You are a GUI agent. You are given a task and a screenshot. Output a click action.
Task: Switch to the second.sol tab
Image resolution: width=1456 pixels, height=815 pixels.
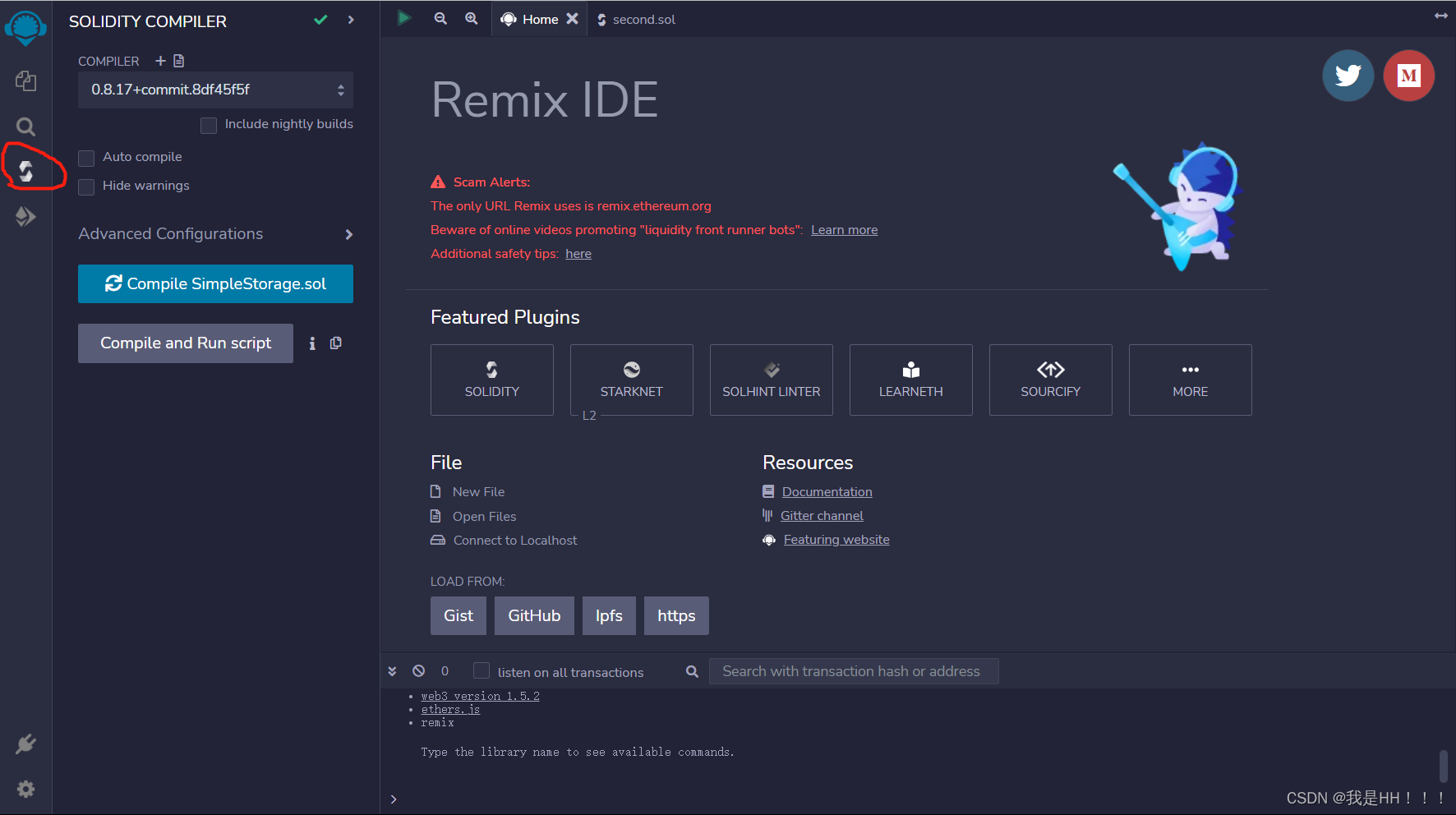(x=636, y=19)
